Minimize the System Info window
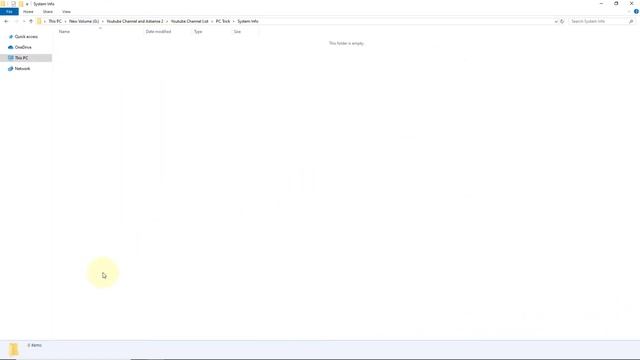This screenshot has height=360, width=640. tap(601, 4)
